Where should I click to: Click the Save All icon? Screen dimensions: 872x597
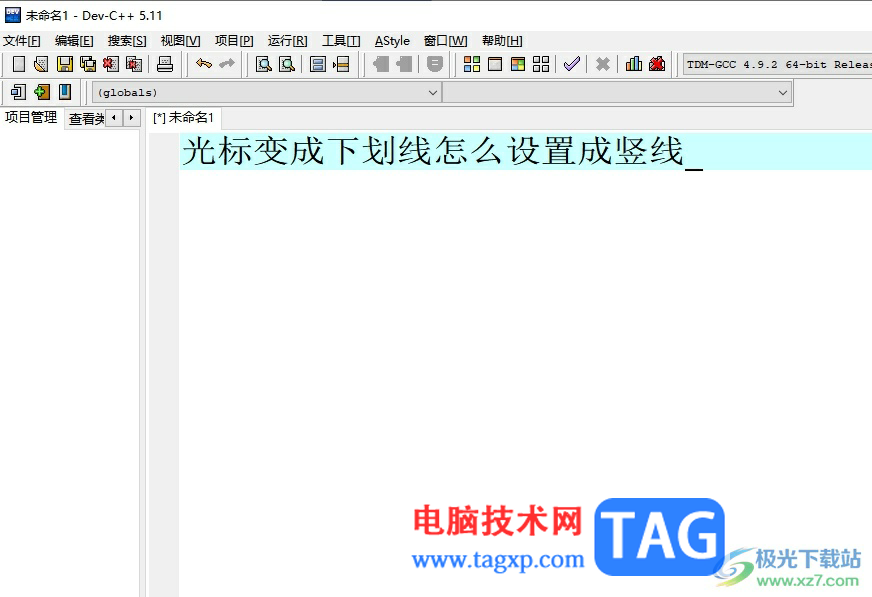point(88,64)
